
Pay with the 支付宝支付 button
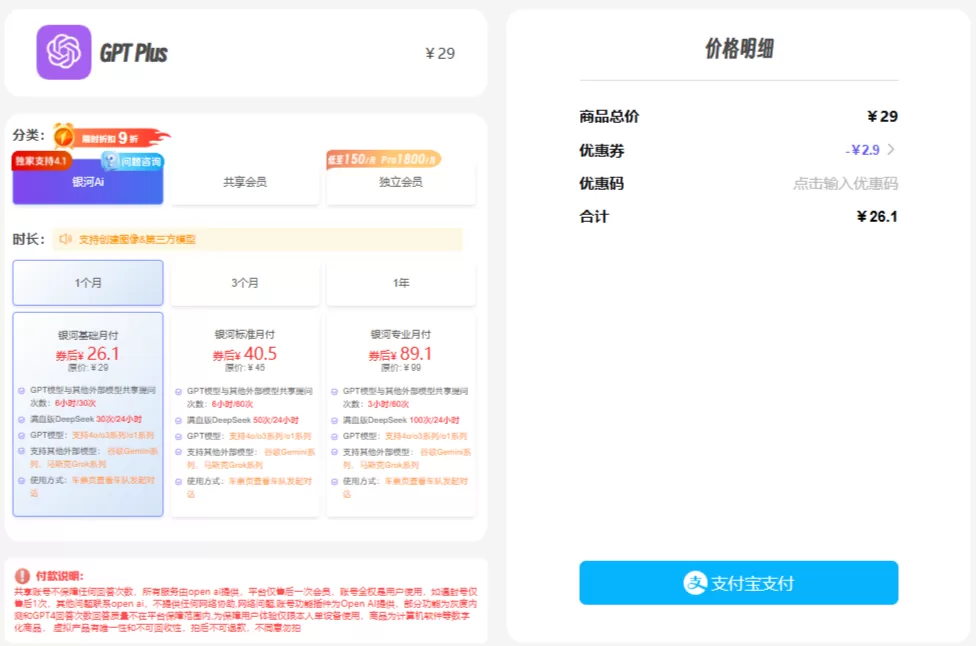coord(738,583)
